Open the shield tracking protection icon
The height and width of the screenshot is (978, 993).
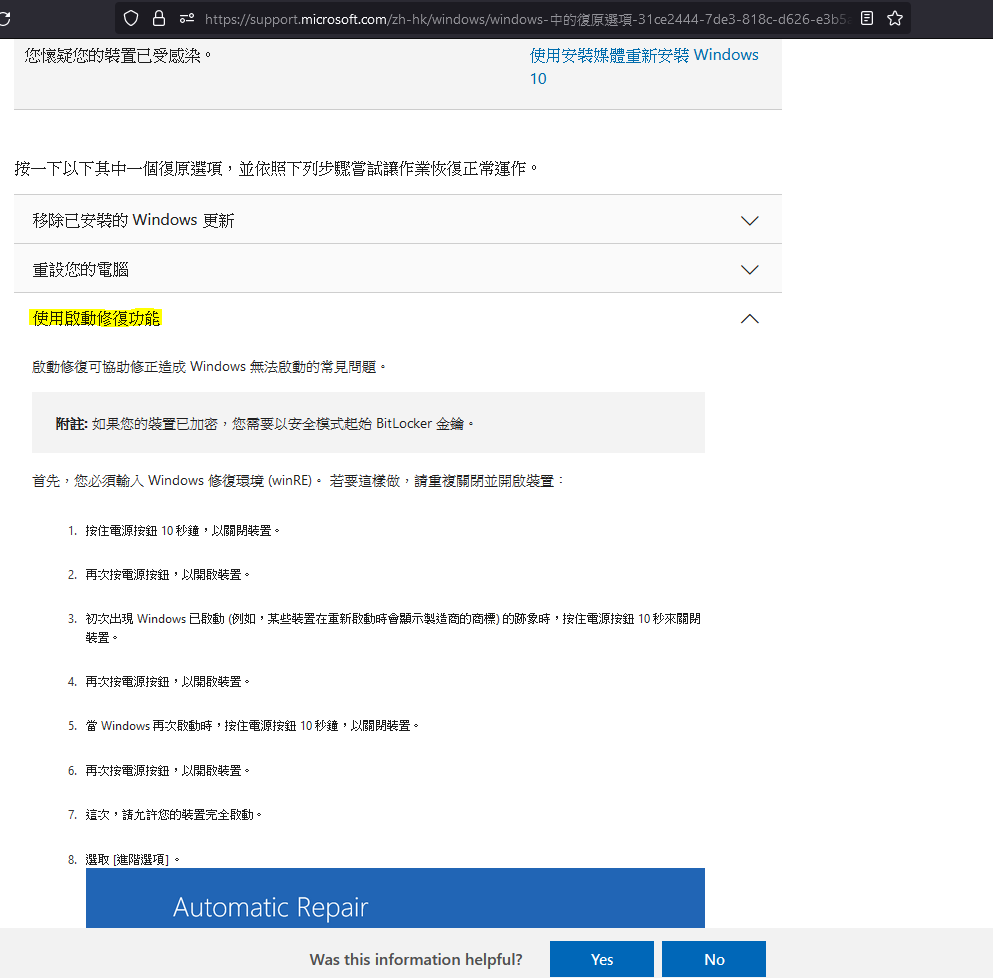(x=130, y=18)
